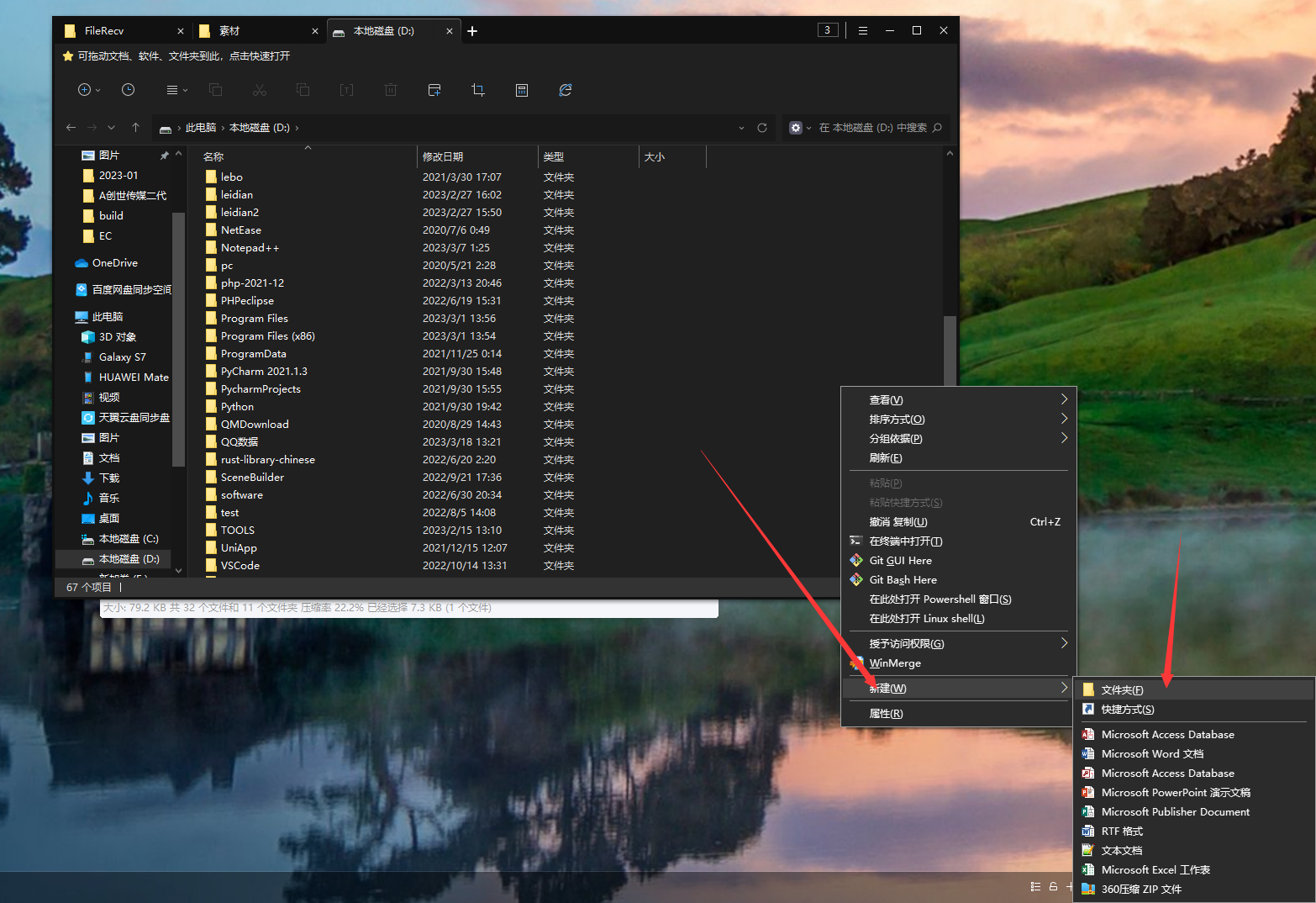Create new 文本文档 from submenu
Image resolution: width=1316 pixels, height=903 pixels.
[x=1194, y=851]
